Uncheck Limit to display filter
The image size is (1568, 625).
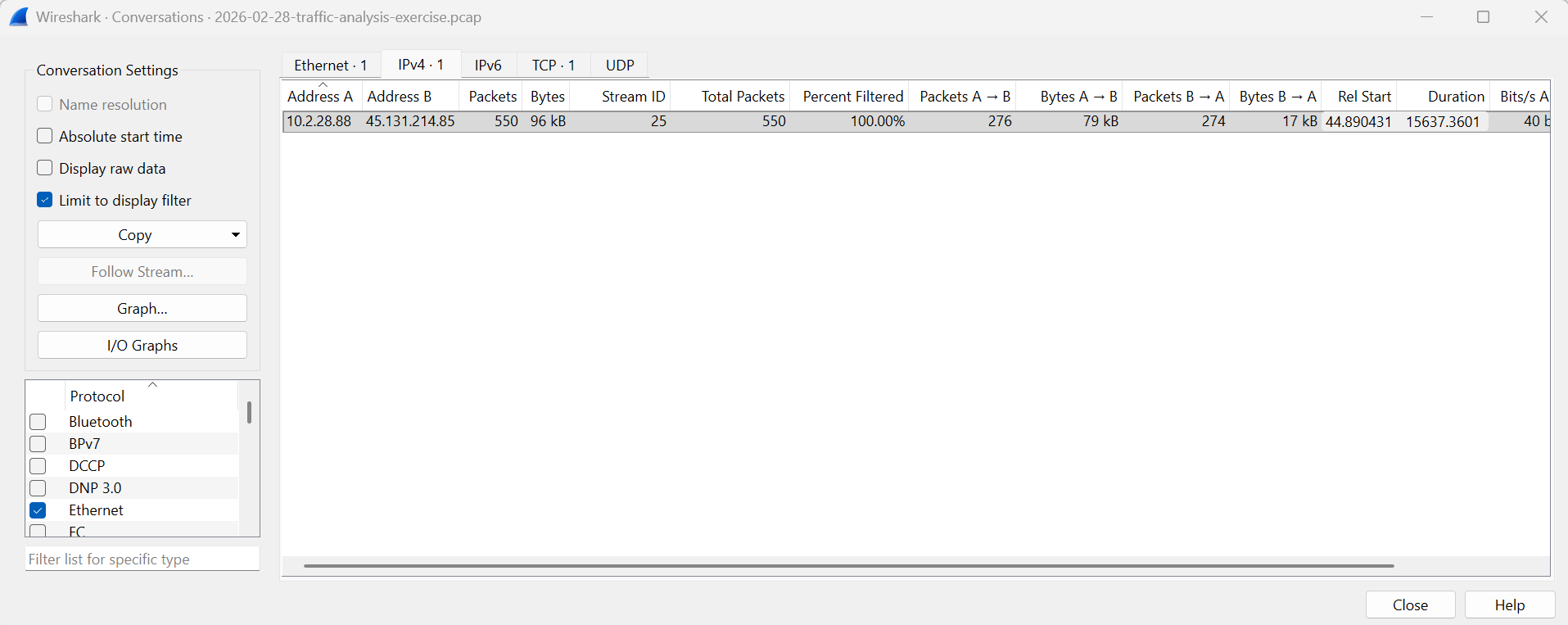(45, 200)
